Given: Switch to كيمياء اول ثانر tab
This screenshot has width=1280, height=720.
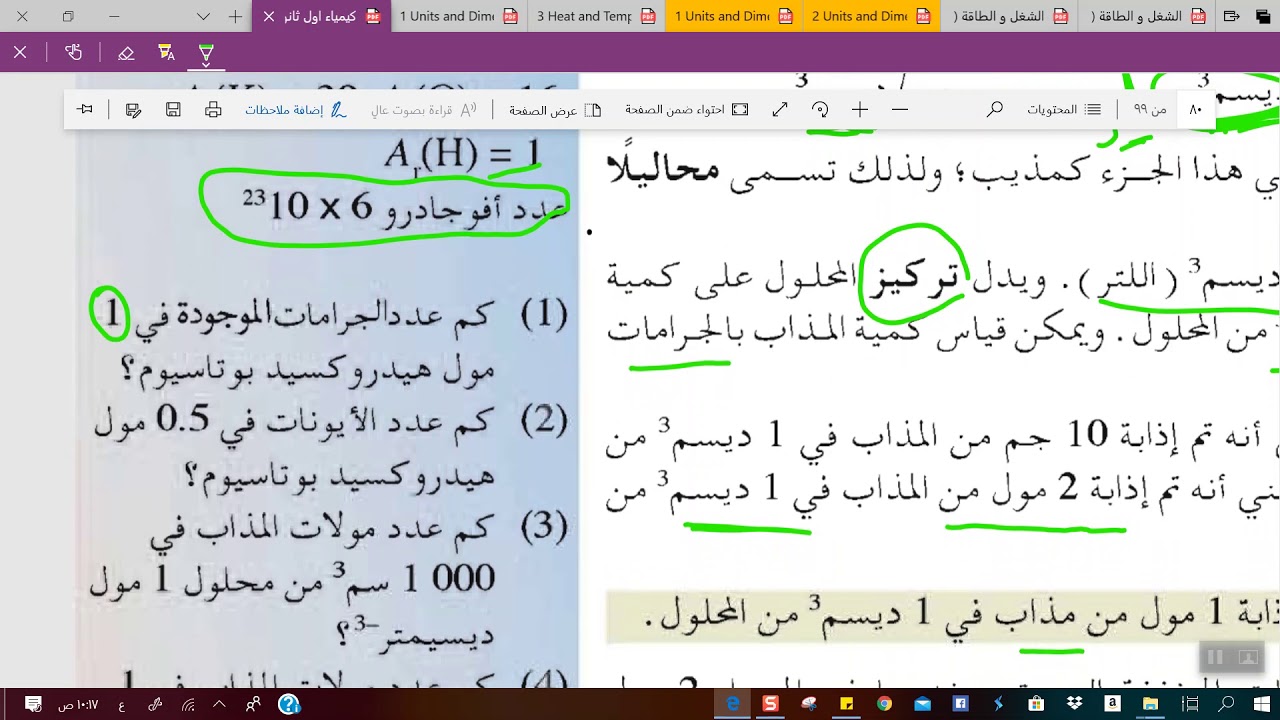Looking at the screenshot, I should [320, 16].
